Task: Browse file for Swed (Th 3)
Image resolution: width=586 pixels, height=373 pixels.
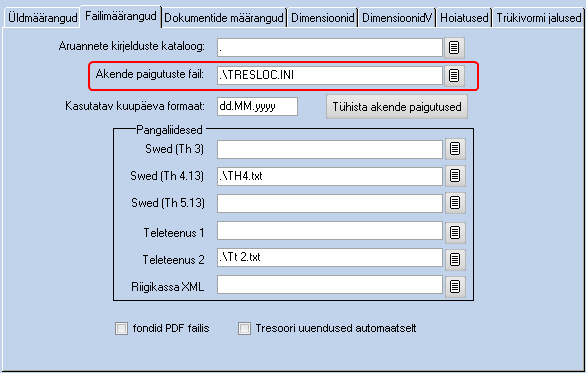Action: click(455, 149)
